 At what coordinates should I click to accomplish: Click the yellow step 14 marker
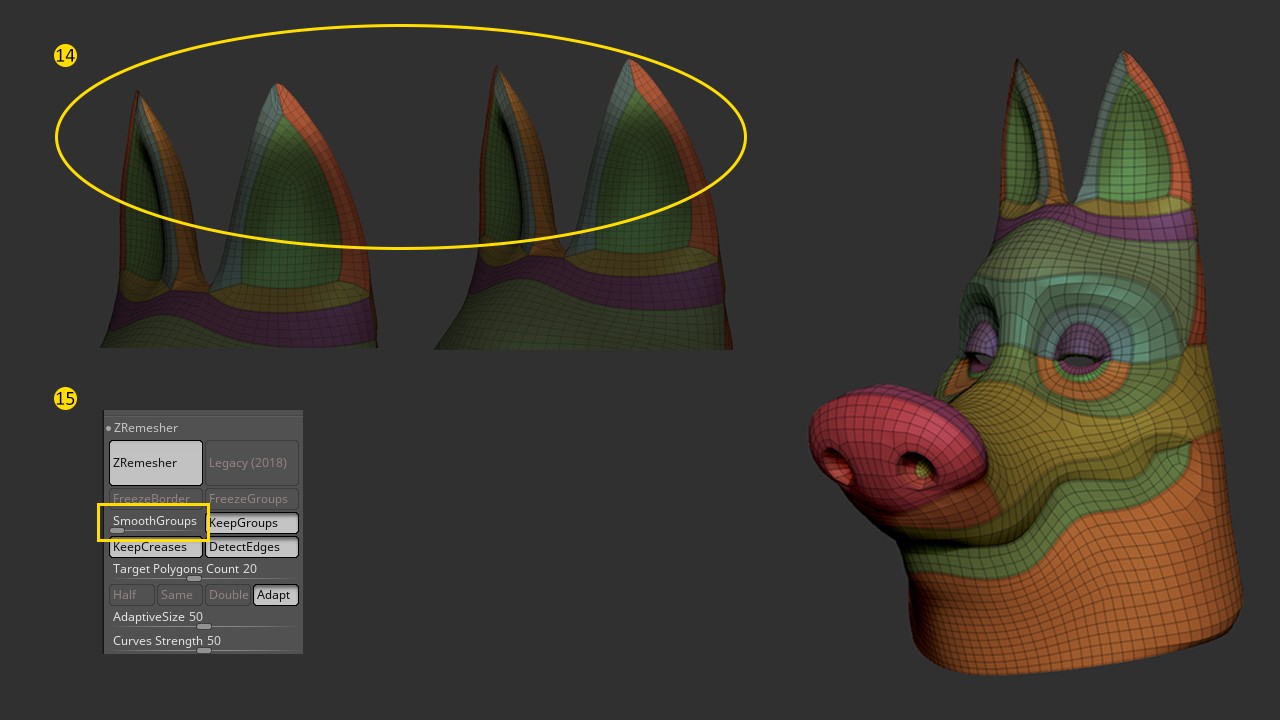[x=65, y=56]
